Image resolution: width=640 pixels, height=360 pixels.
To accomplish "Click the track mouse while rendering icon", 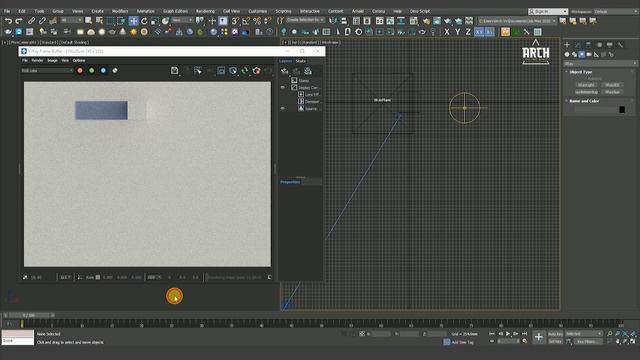I will point(198,71).
